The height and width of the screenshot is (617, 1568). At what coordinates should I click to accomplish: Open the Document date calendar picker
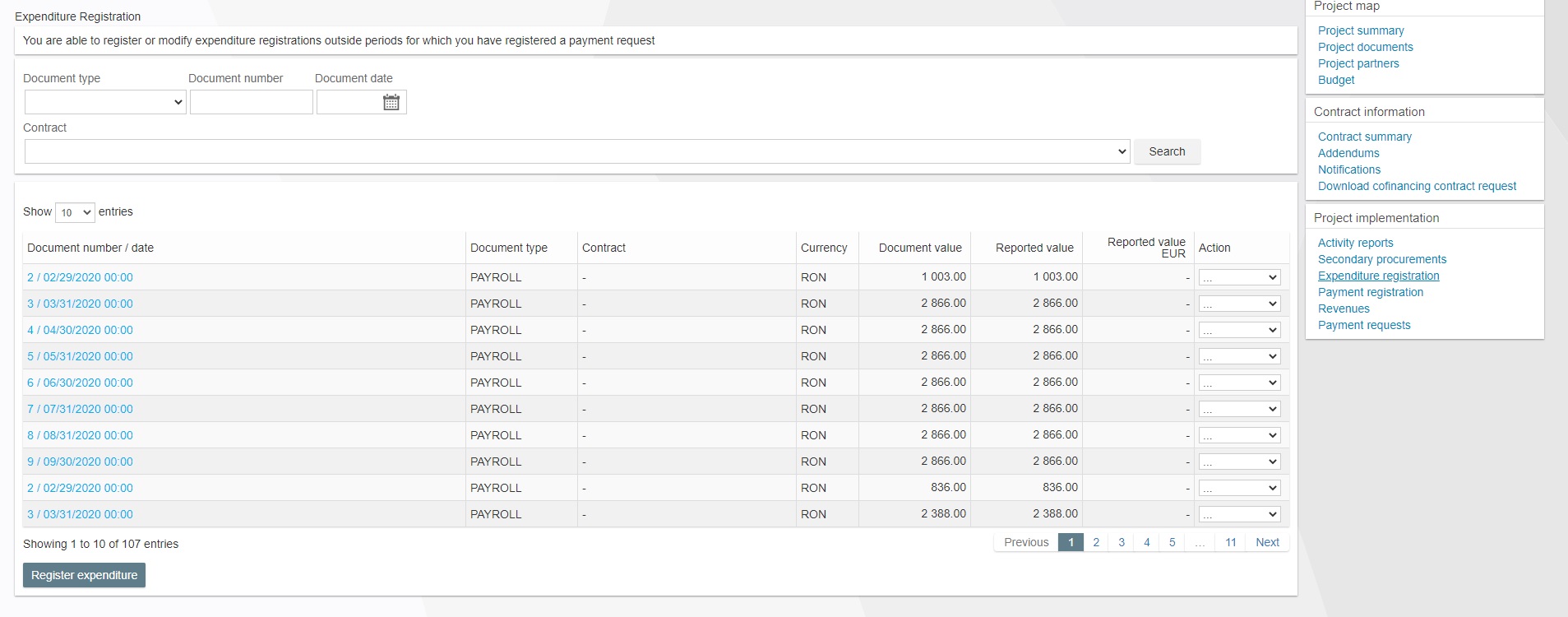391,102
